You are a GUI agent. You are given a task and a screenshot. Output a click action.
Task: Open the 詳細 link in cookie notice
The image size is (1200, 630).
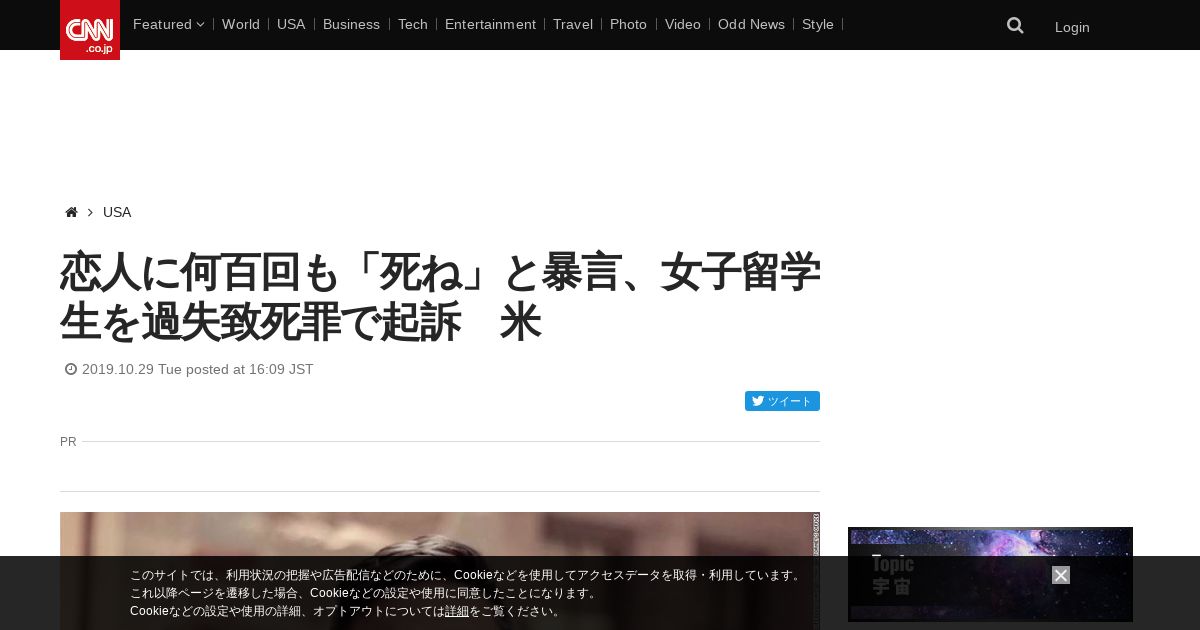[457, 611]
